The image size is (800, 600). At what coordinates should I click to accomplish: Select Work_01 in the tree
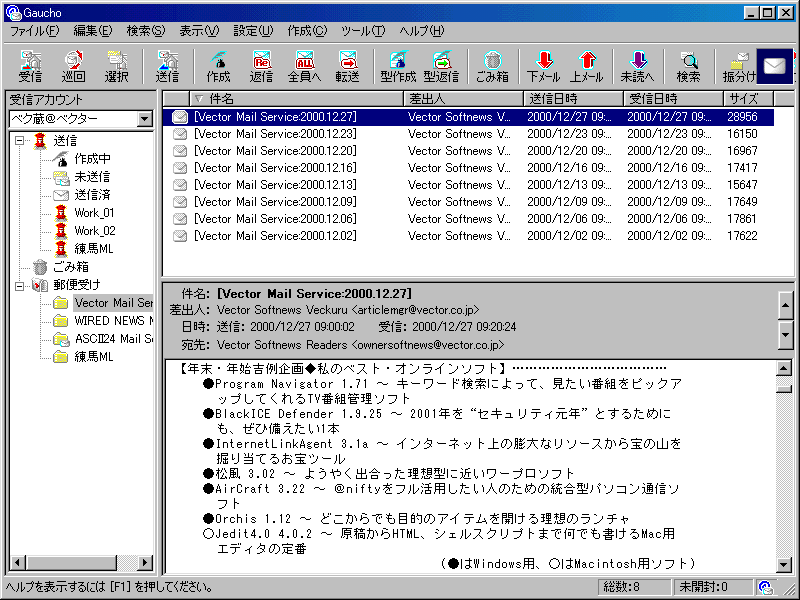tap(94, 213)
